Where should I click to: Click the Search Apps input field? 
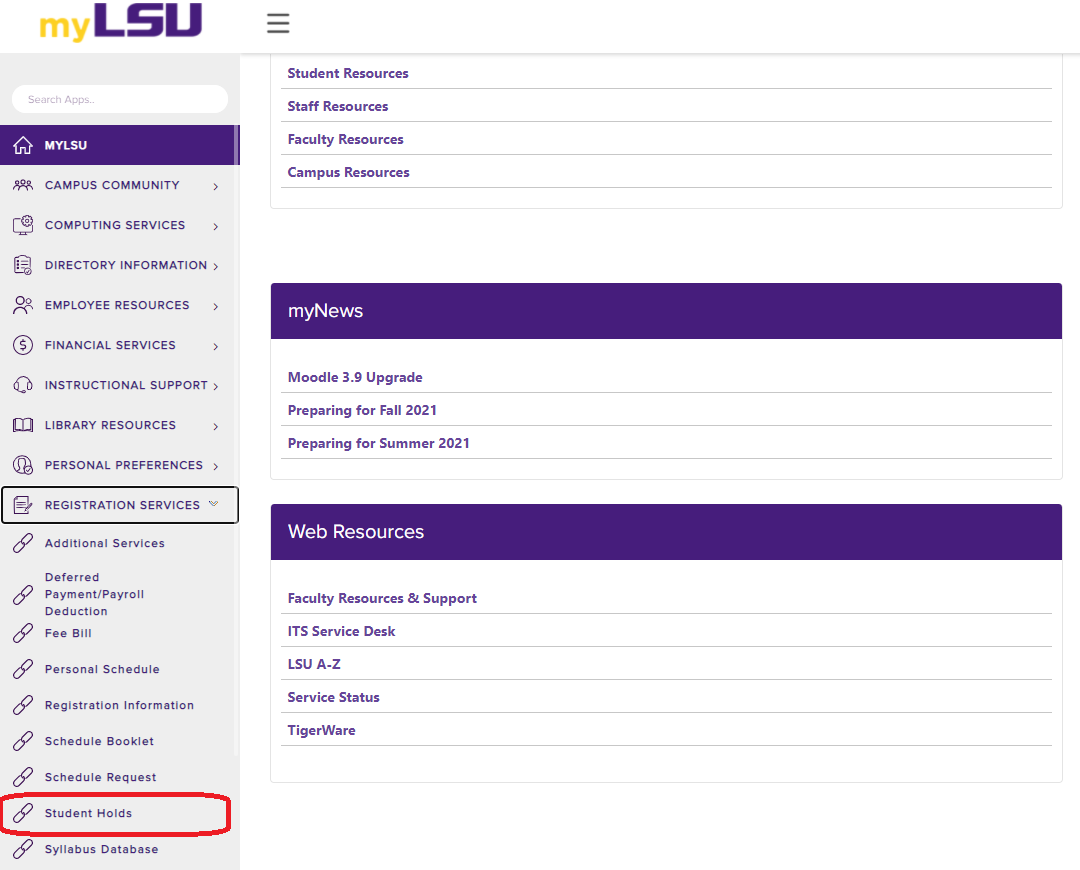click(120, 99)
